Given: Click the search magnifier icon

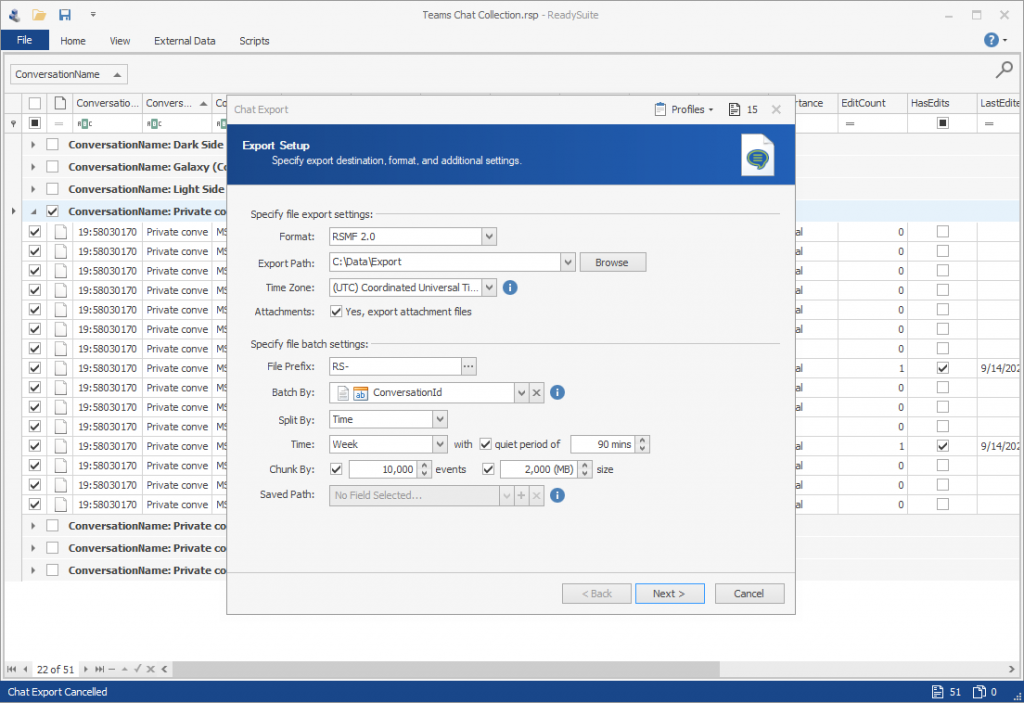Looking at the screenshot, I should click(x=1004, y=69).
